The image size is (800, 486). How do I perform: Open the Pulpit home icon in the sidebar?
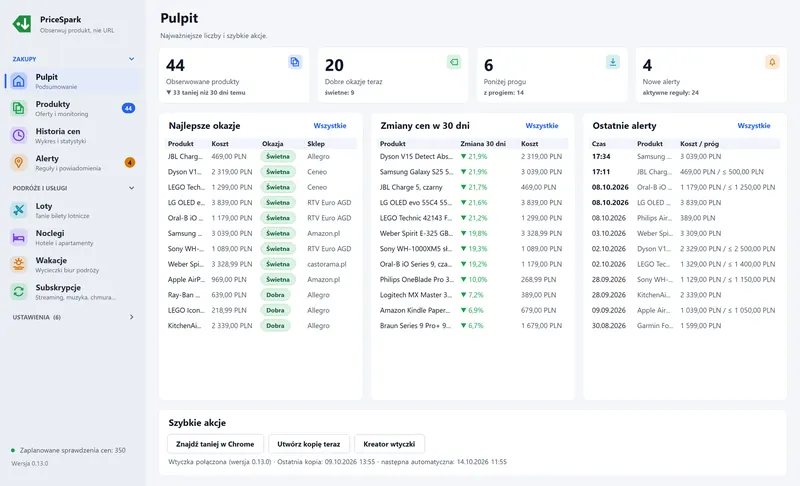click(19, 81)
